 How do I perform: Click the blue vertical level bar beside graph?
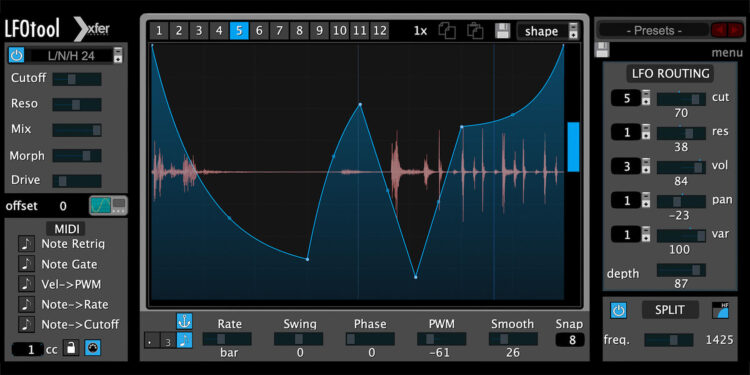[574, 147]
